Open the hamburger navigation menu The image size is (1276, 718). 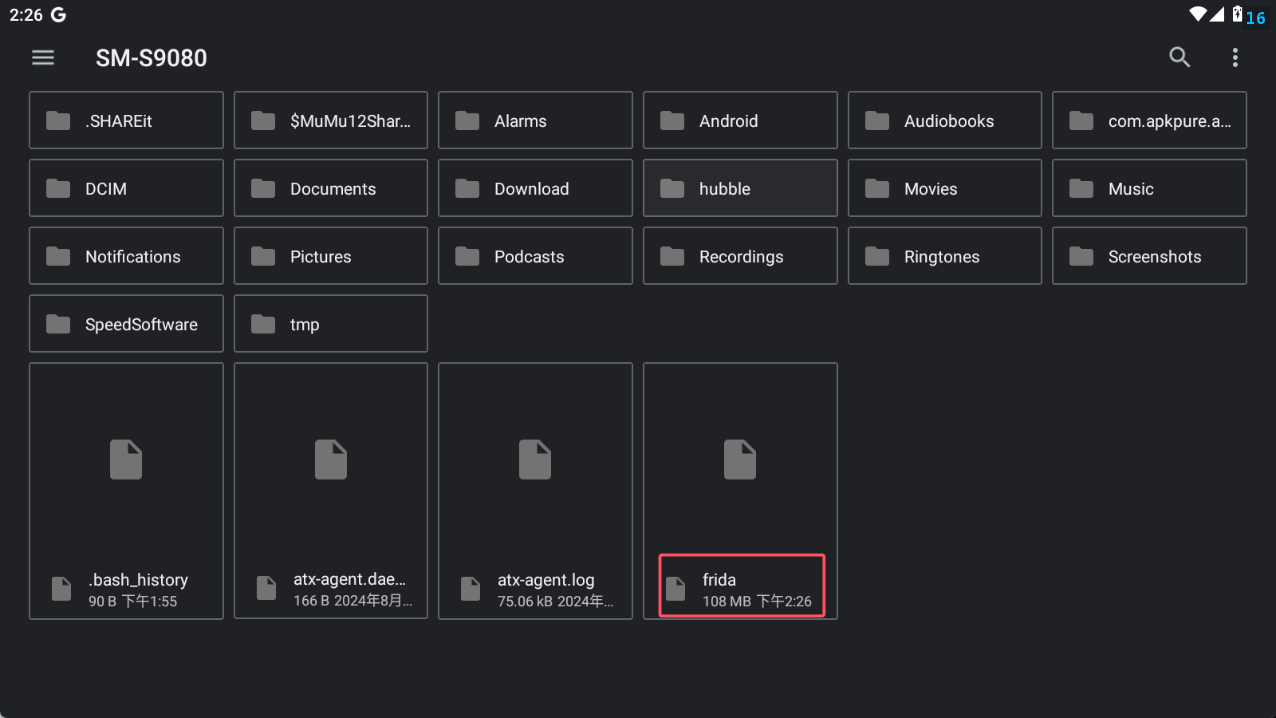[x=43, y=58]
